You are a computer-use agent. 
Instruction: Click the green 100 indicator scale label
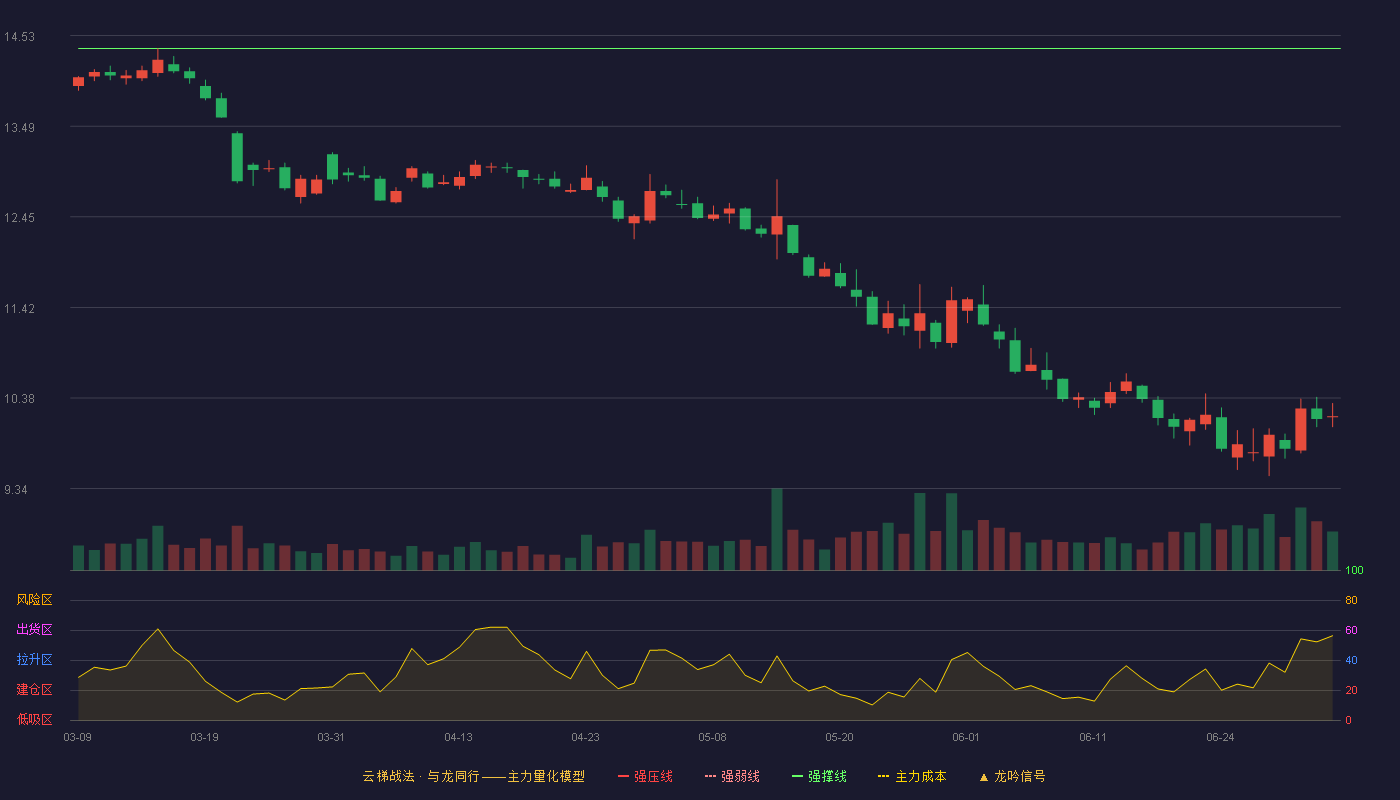(x=1354, y=571)
